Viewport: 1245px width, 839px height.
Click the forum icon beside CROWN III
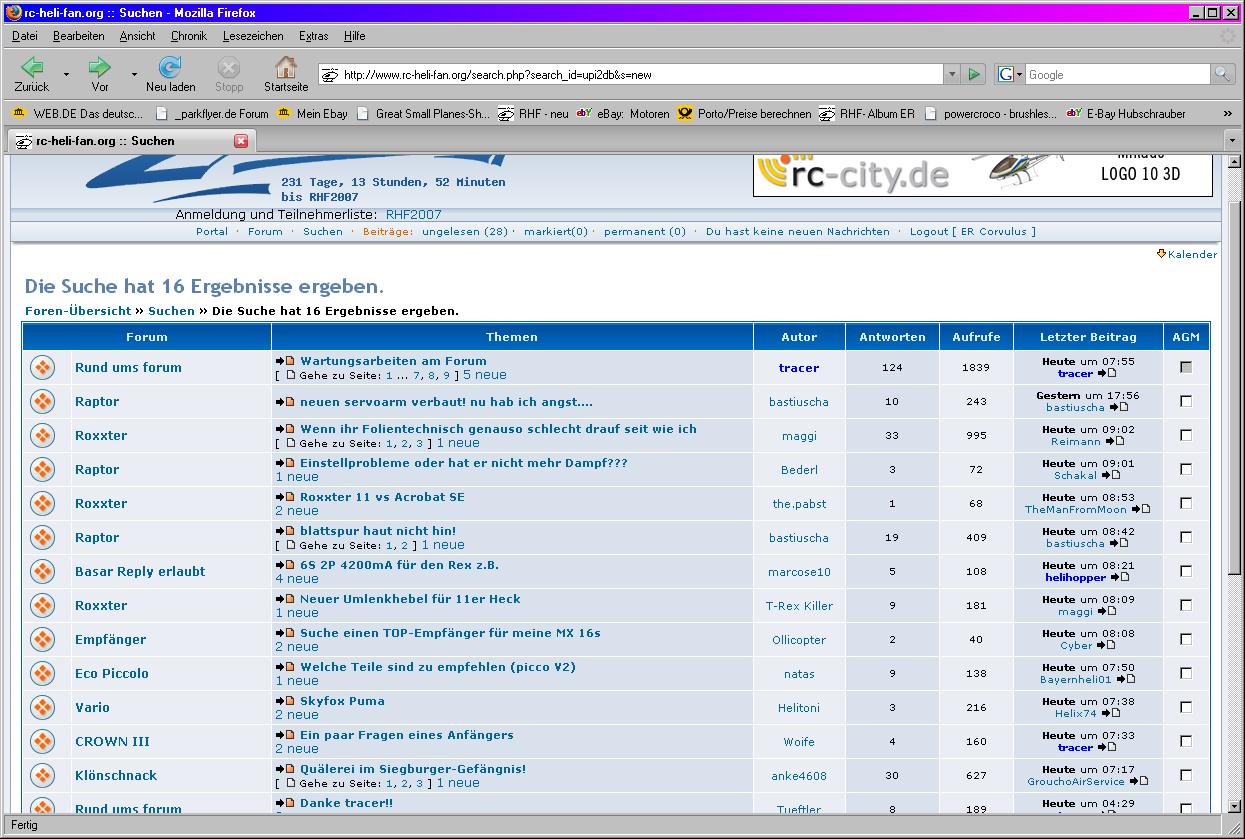tap(42, 741)
